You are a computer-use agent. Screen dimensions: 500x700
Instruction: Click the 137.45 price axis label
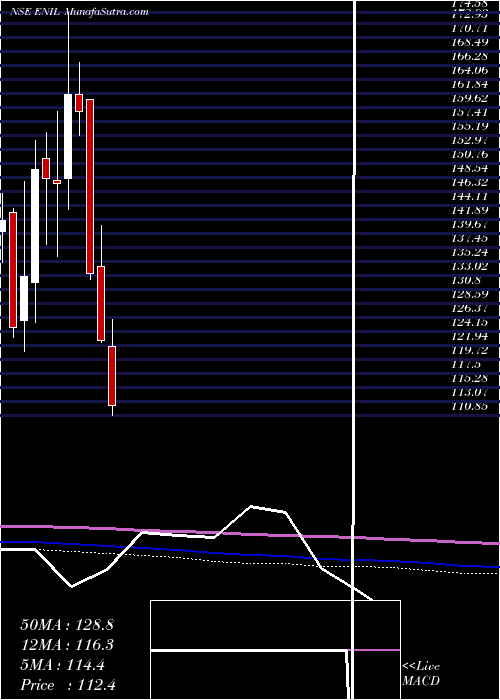pos(472,238)
